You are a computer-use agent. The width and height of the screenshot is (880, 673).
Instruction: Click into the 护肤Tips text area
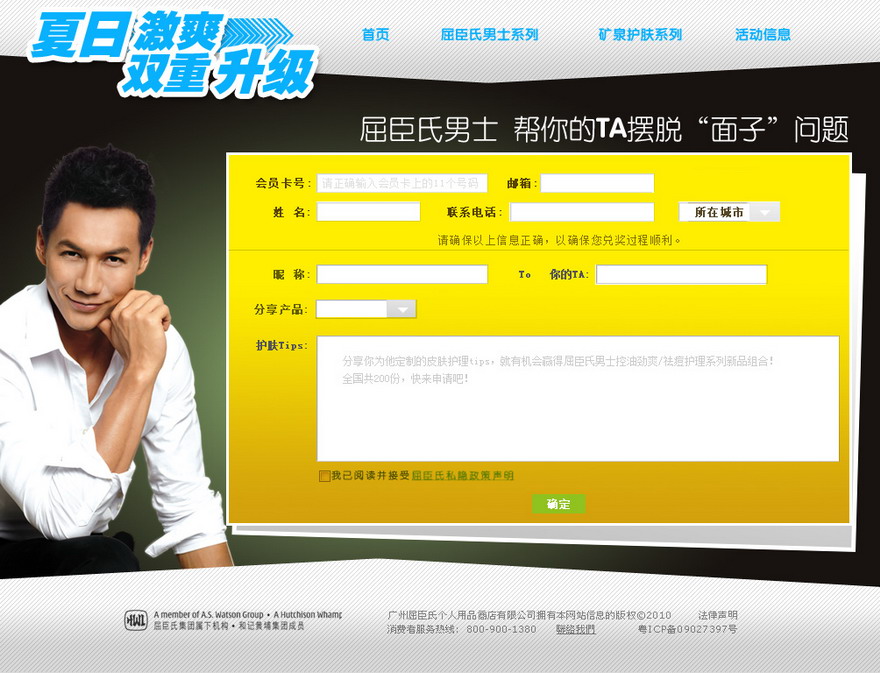578,399
